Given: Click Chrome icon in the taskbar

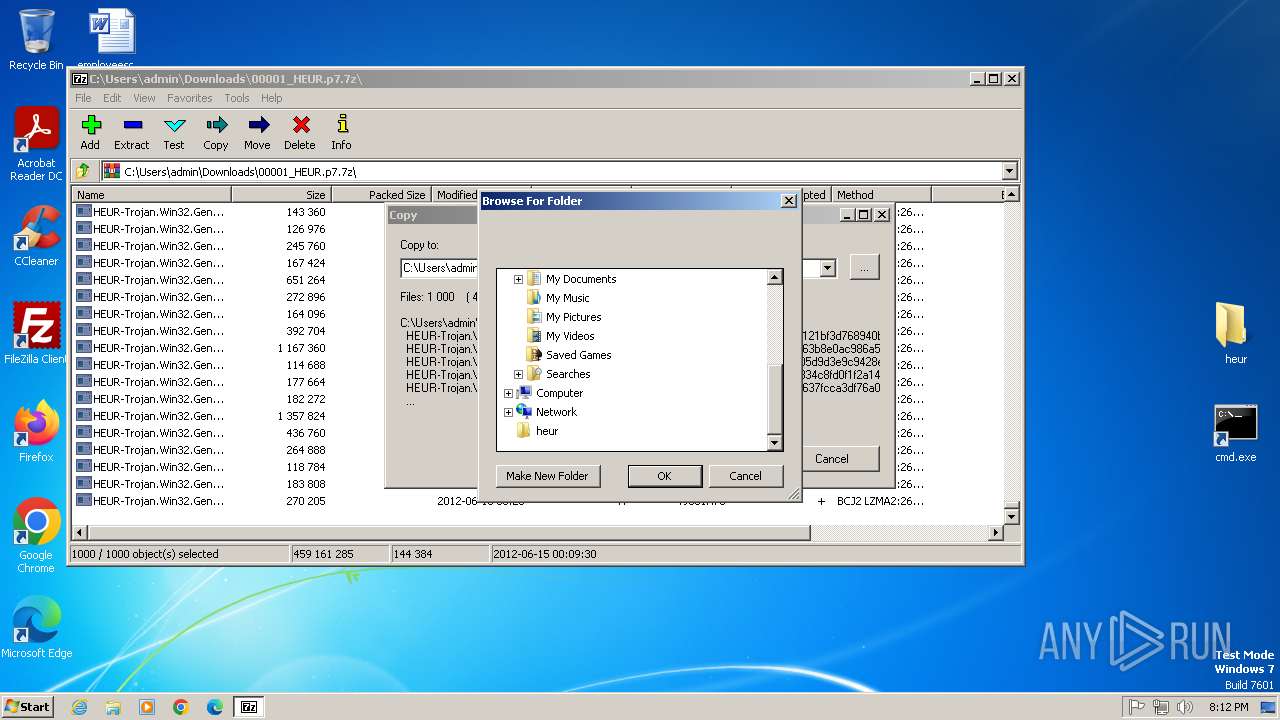Looking at the screenshot, I should [x=181, y=707].
